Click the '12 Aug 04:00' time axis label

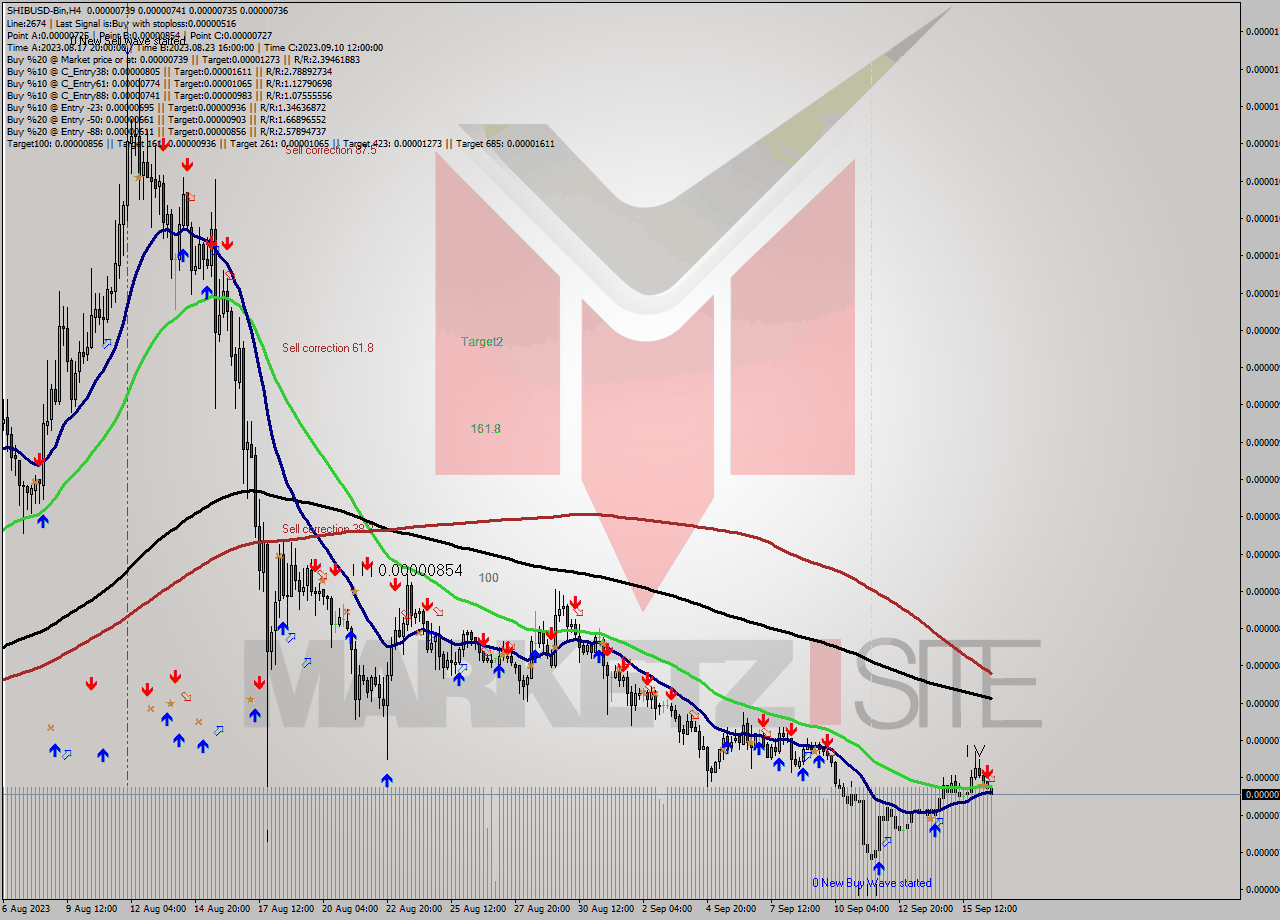click(x=158, y=909)
